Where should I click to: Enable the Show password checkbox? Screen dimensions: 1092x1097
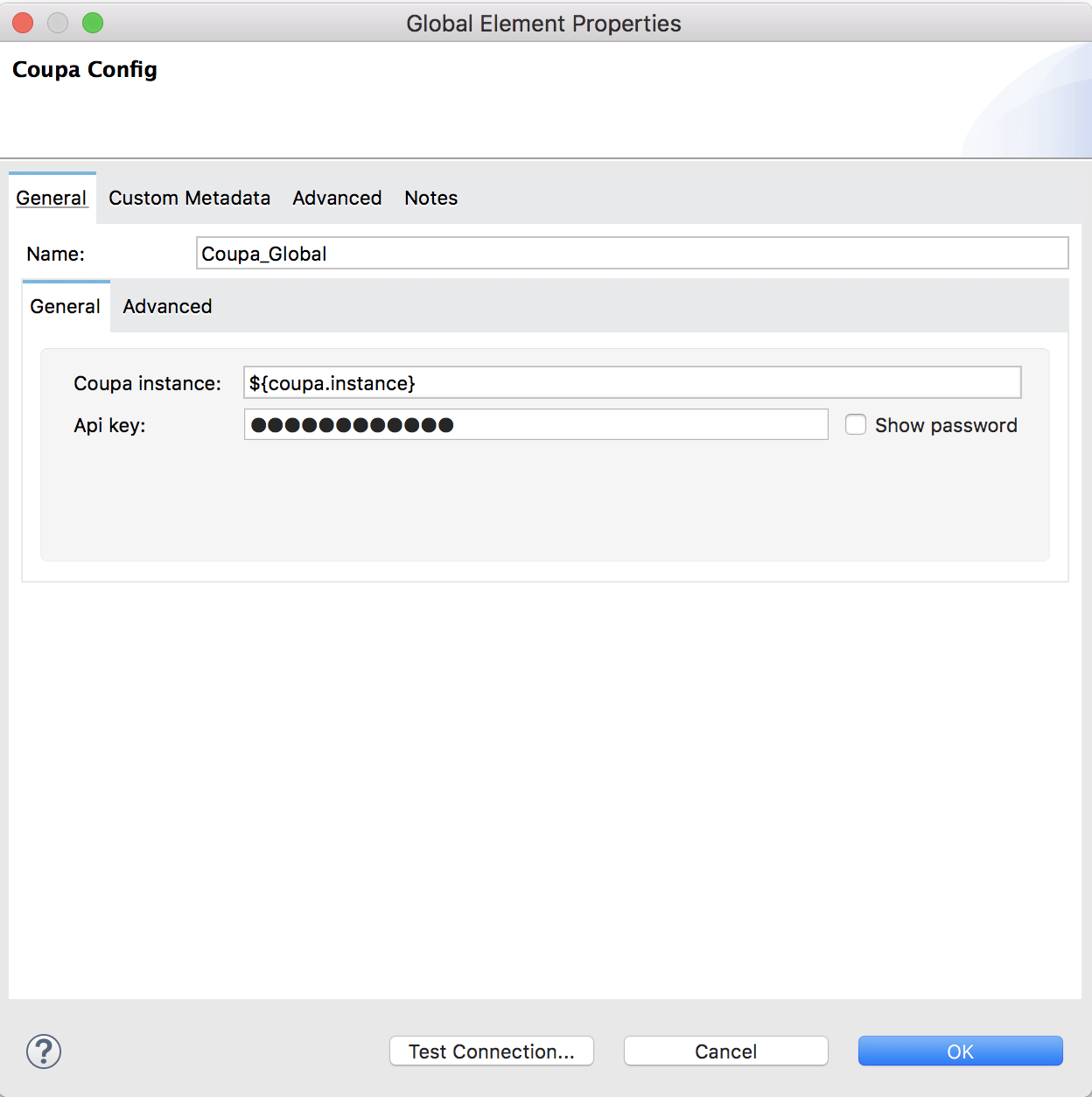click(856, 425)
